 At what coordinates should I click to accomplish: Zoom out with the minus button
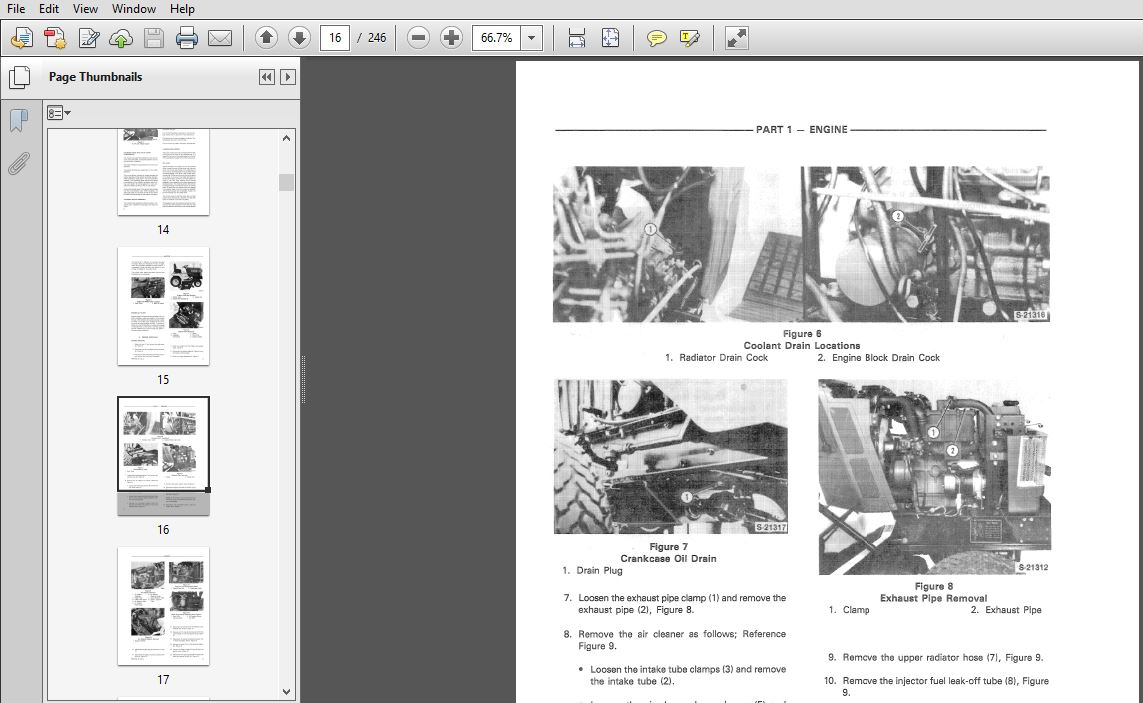(418, 38)
